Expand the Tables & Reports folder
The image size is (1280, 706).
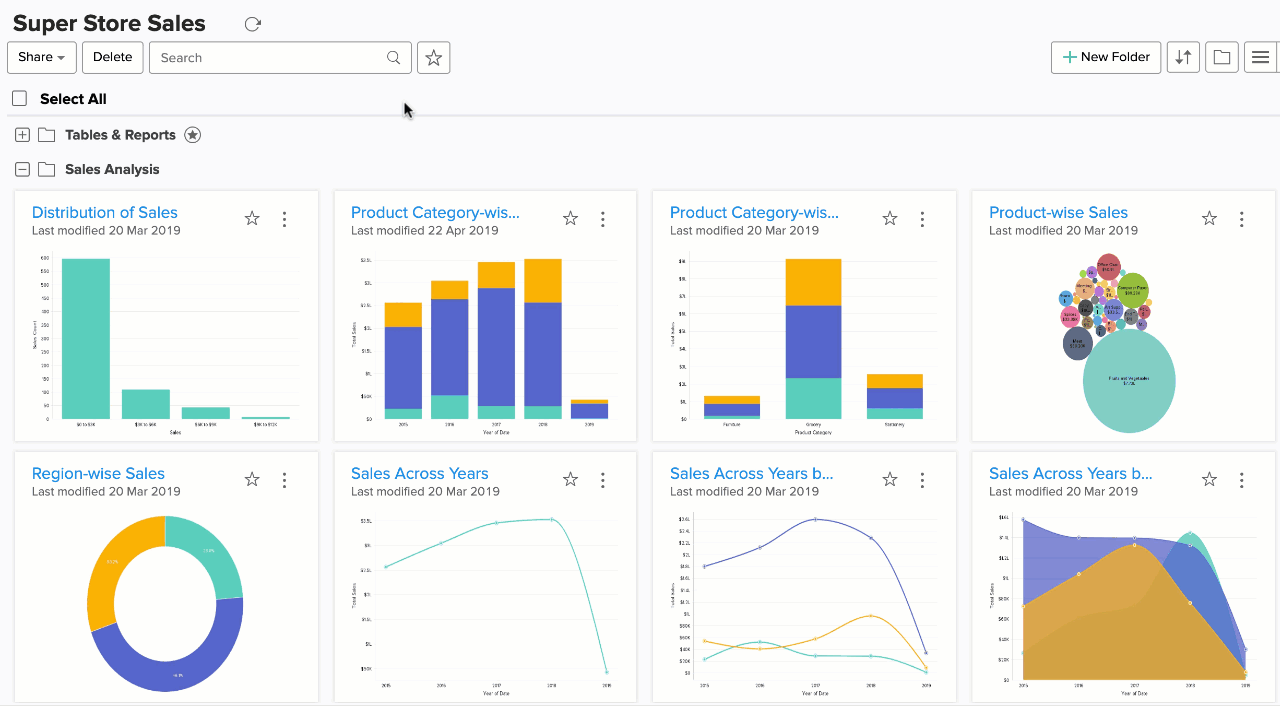tap(22, 135)
